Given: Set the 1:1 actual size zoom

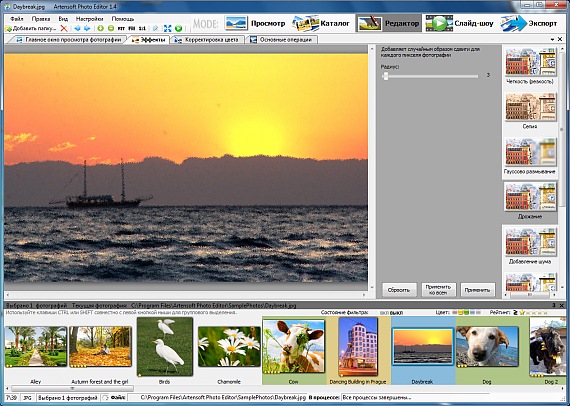Looking at the screenshot, I should [x=142, y=28].
